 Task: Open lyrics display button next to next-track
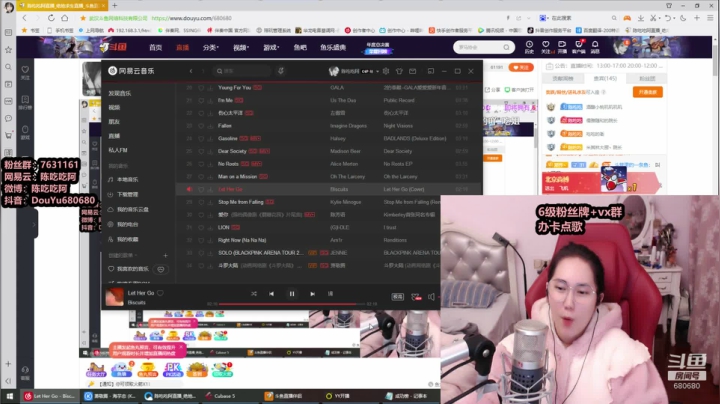click(330, 294)
